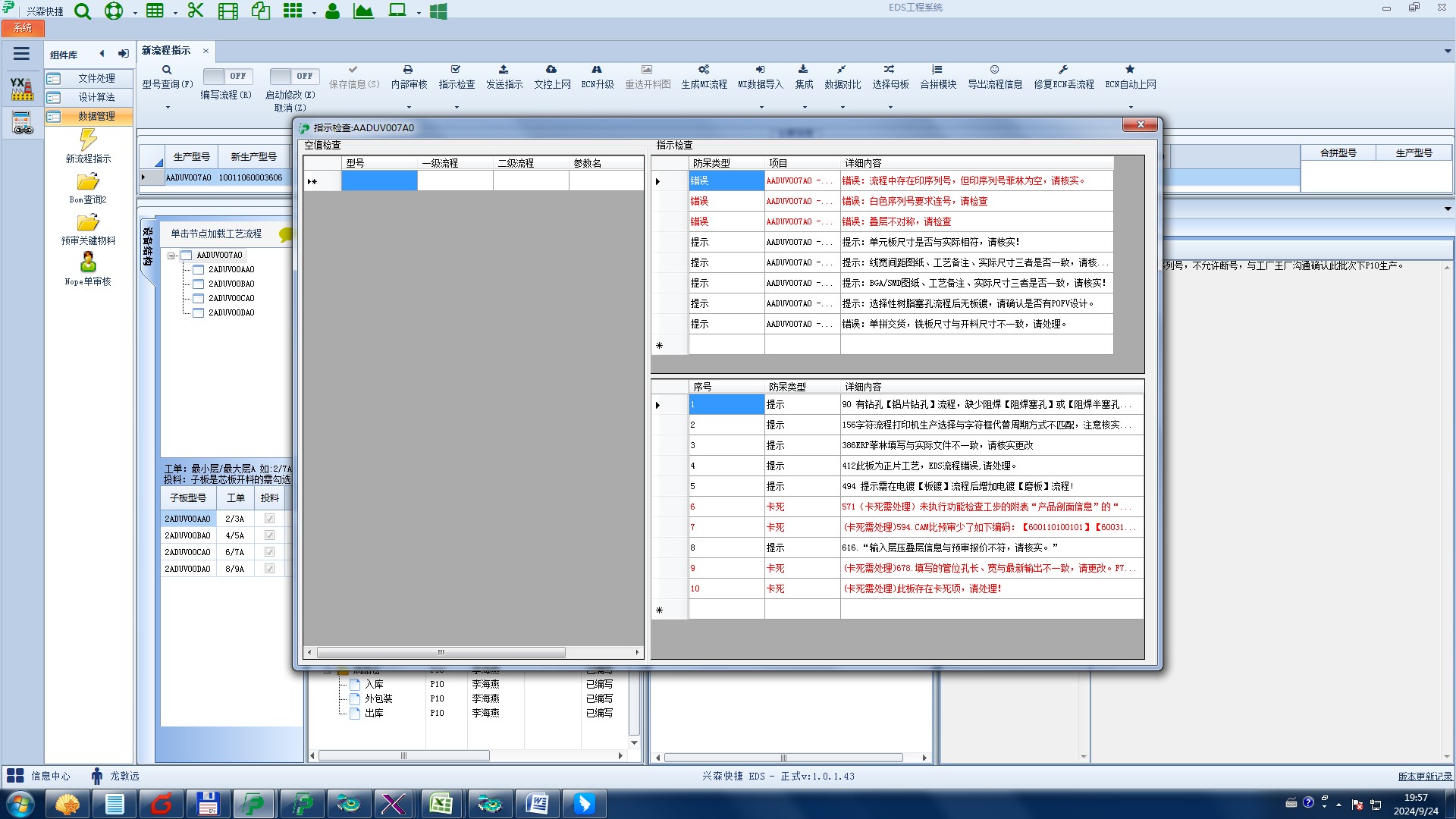Click the 系统 button
The width and height of the screenshot is (1456, 819).
click(x=23, y=28)
